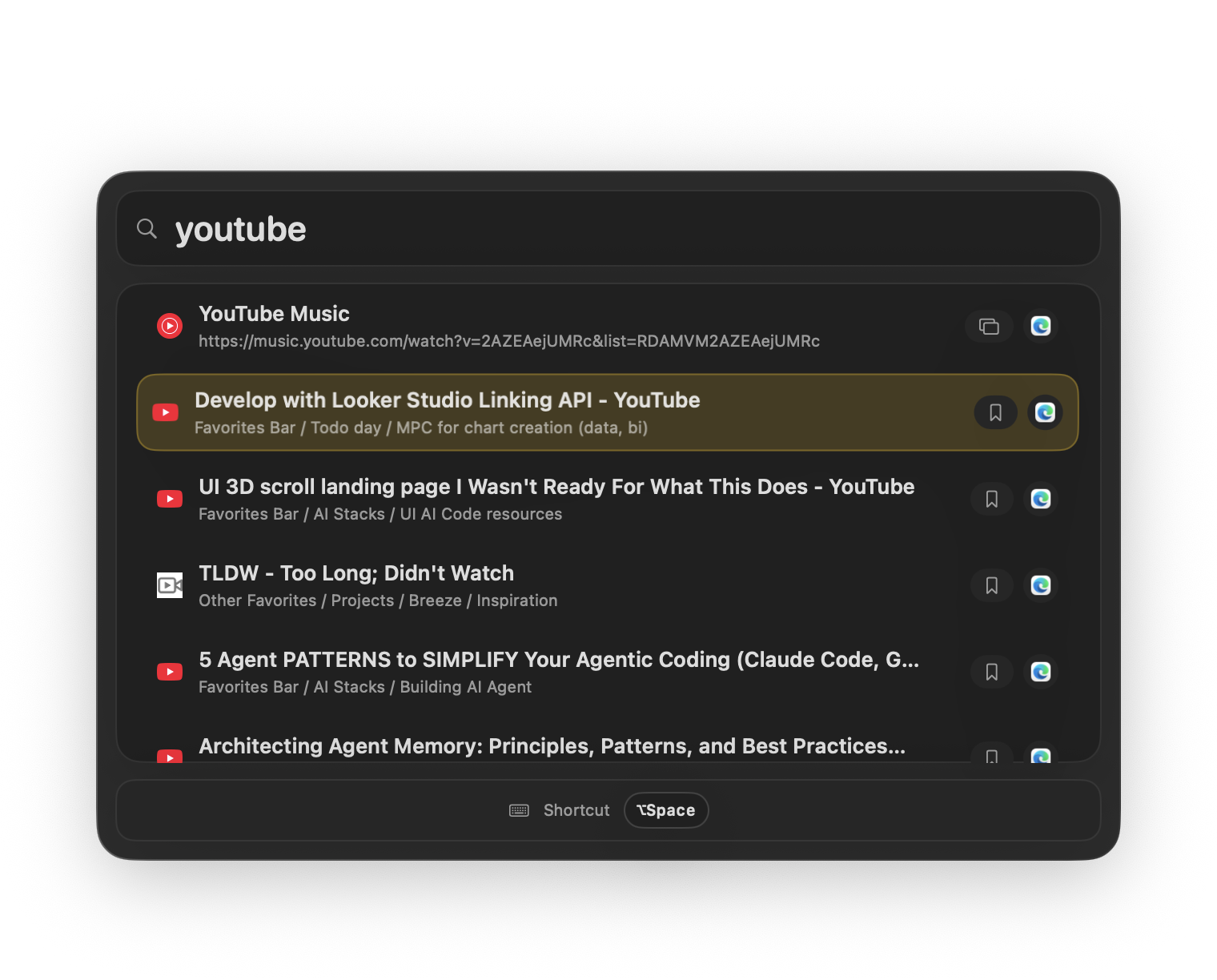Click the YouTube Music favicon
Screen dimensions: 1217x980
(170, 326)
